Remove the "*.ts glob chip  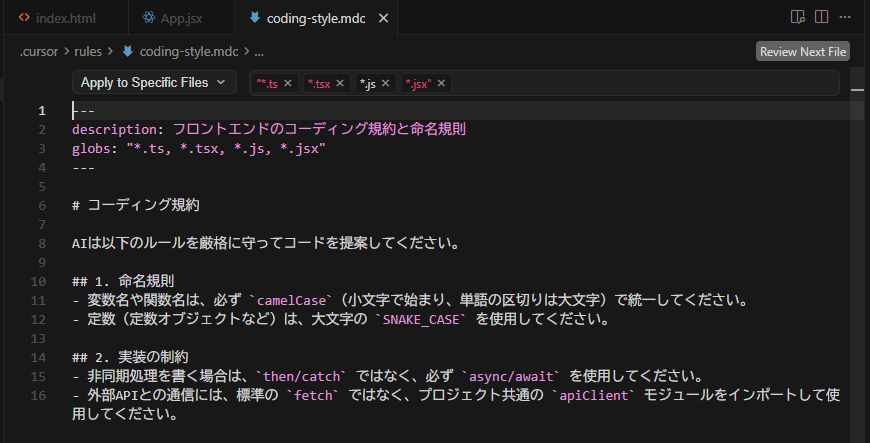(x=288, y=83)
